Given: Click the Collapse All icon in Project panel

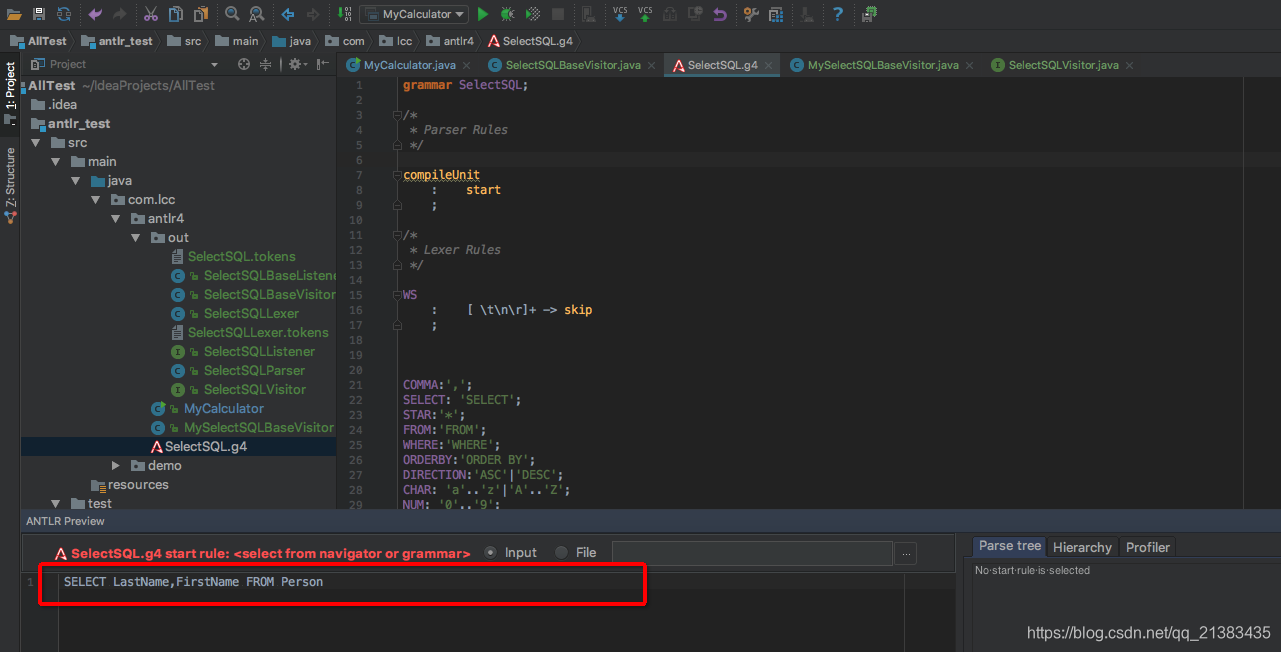Looking at the screenshot, I should click(266, 64).
